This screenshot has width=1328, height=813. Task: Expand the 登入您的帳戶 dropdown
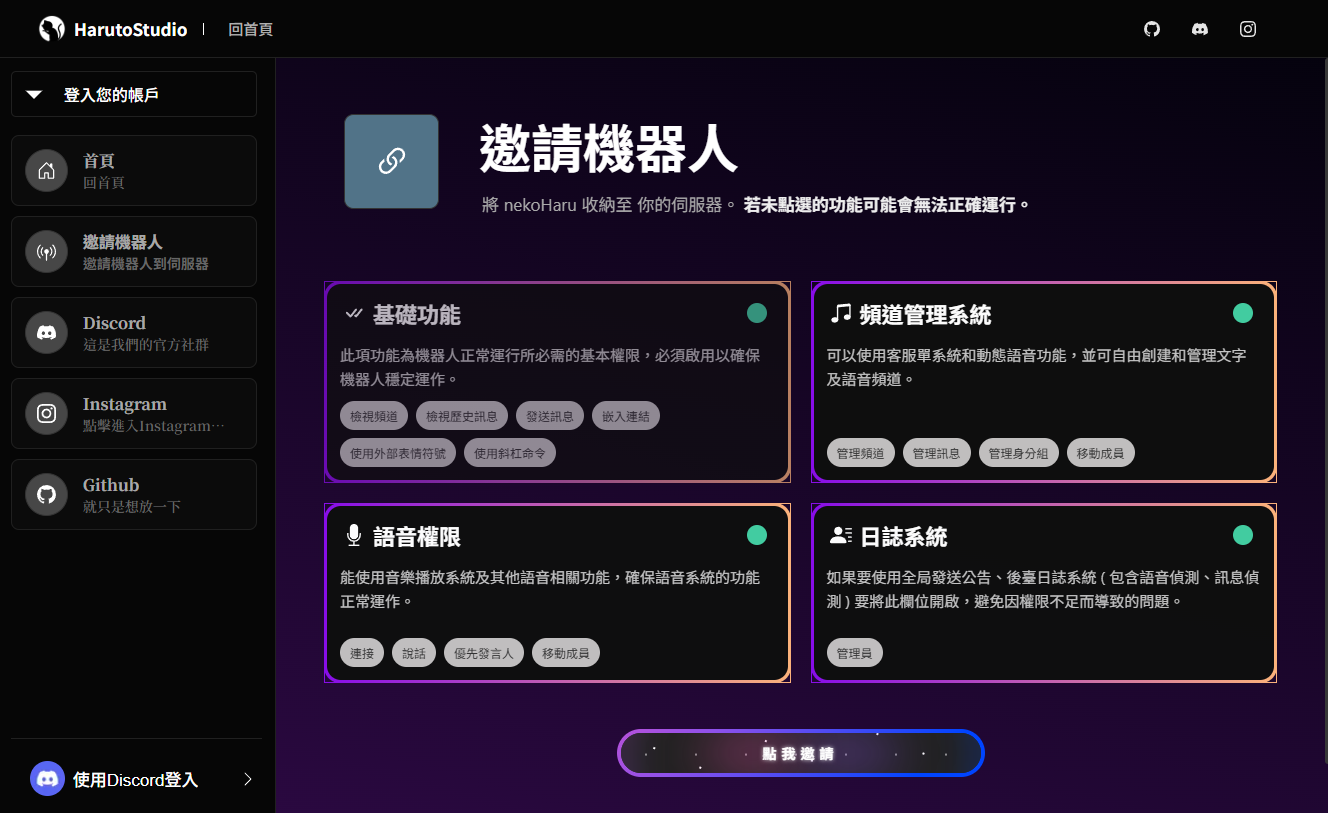134,95
